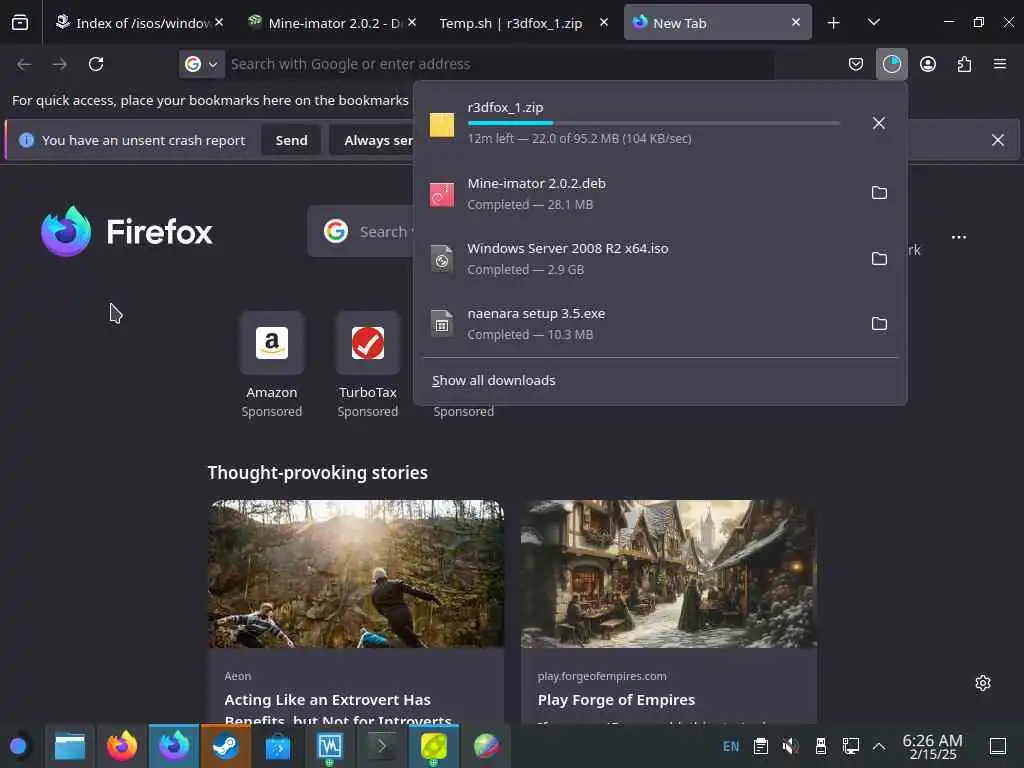
Task: Open naenara setup 3.5.exe download entry
Action: 640,323
